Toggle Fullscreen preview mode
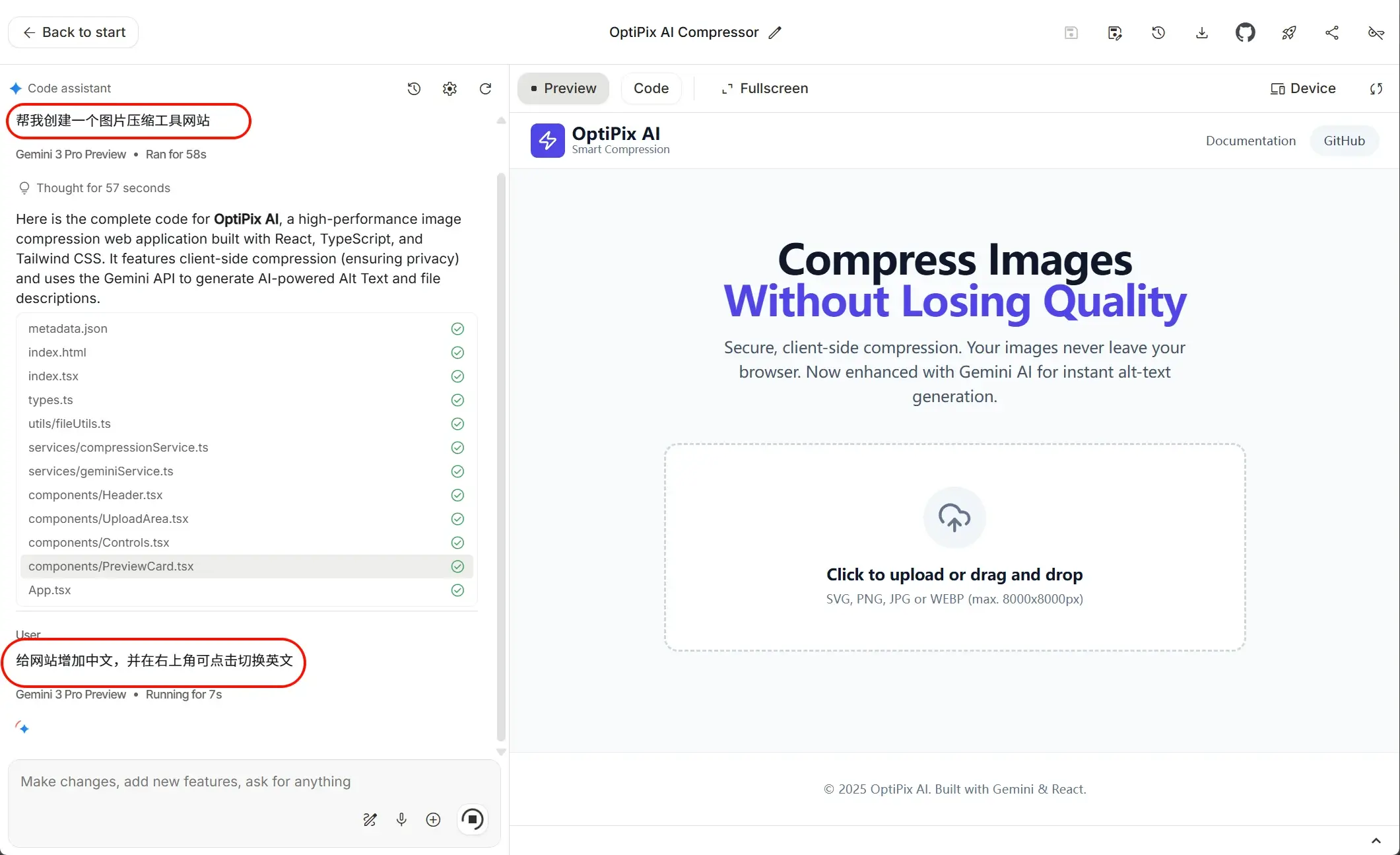Image resolution: width=1400 pixels, height=855 pixels. pos(764,88)
